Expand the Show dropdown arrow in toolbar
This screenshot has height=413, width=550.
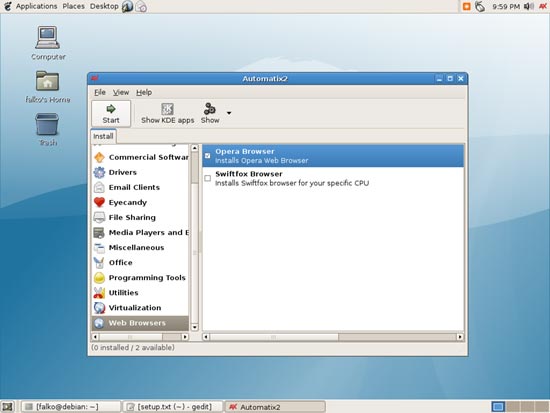point(229,113)
